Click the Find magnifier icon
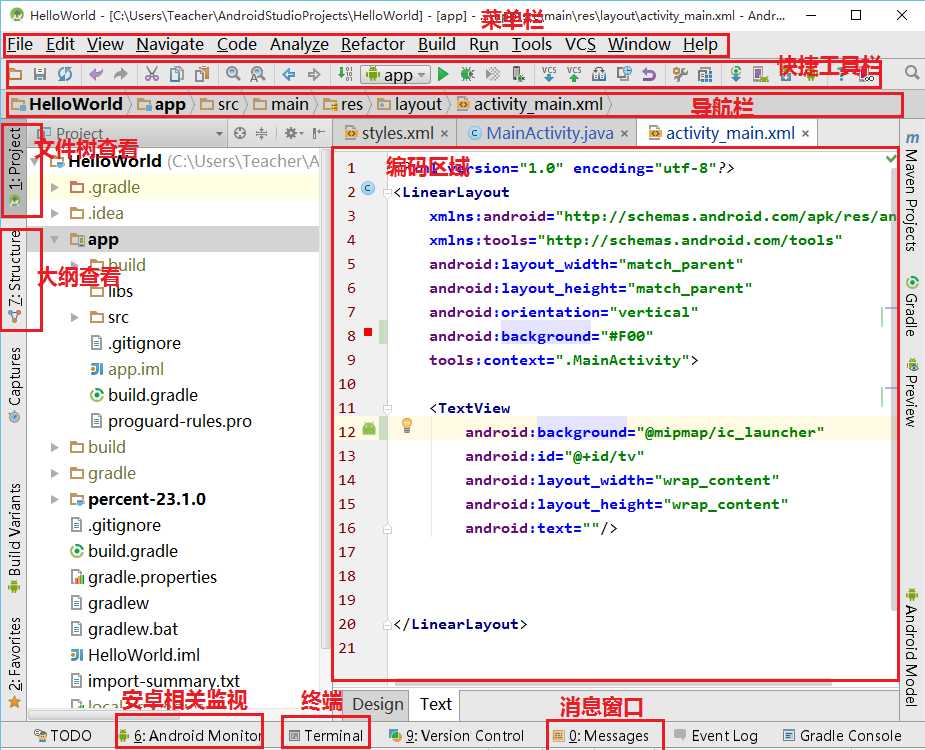 [233, 74]
